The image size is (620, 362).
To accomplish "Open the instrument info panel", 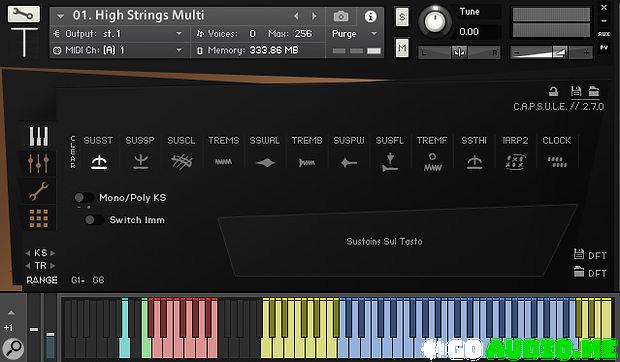I will [370, 16].
